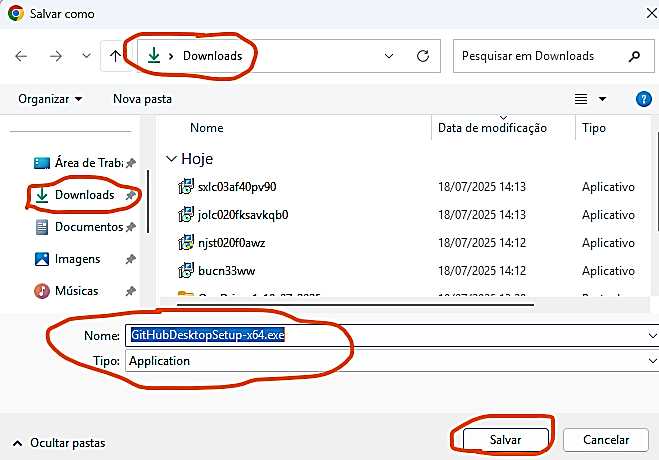Click the view layout icon

tap(581, 99)
